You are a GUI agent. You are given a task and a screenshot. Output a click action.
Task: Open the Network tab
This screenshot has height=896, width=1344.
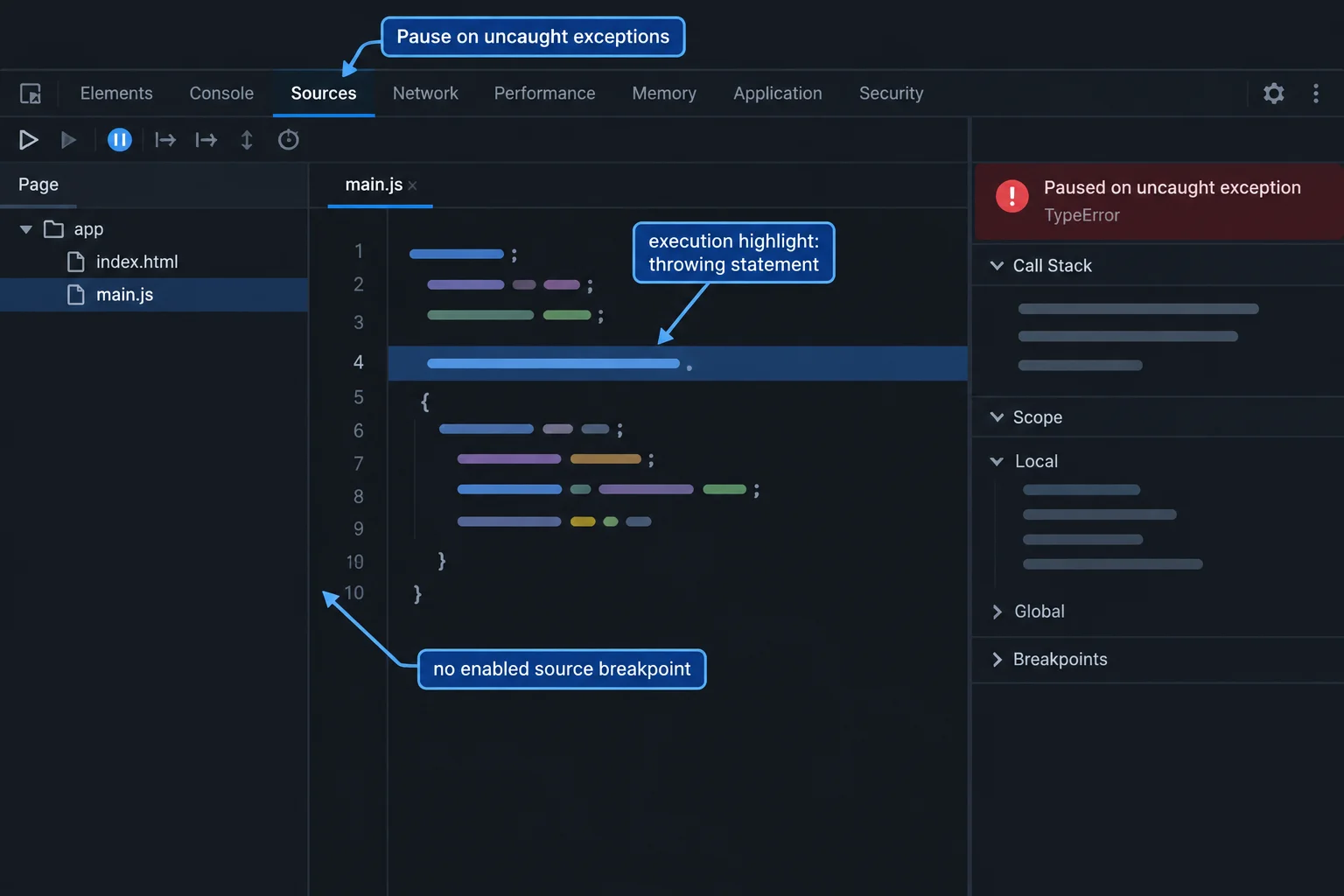pyautogui.click(x=425, y=94)
